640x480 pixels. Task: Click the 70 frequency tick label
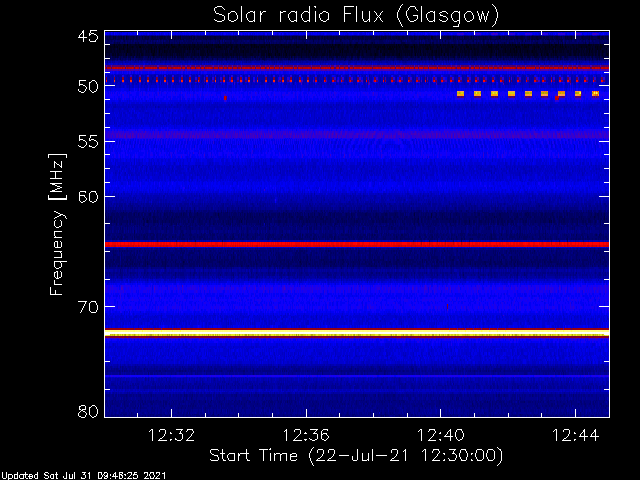tap(88, 307)
